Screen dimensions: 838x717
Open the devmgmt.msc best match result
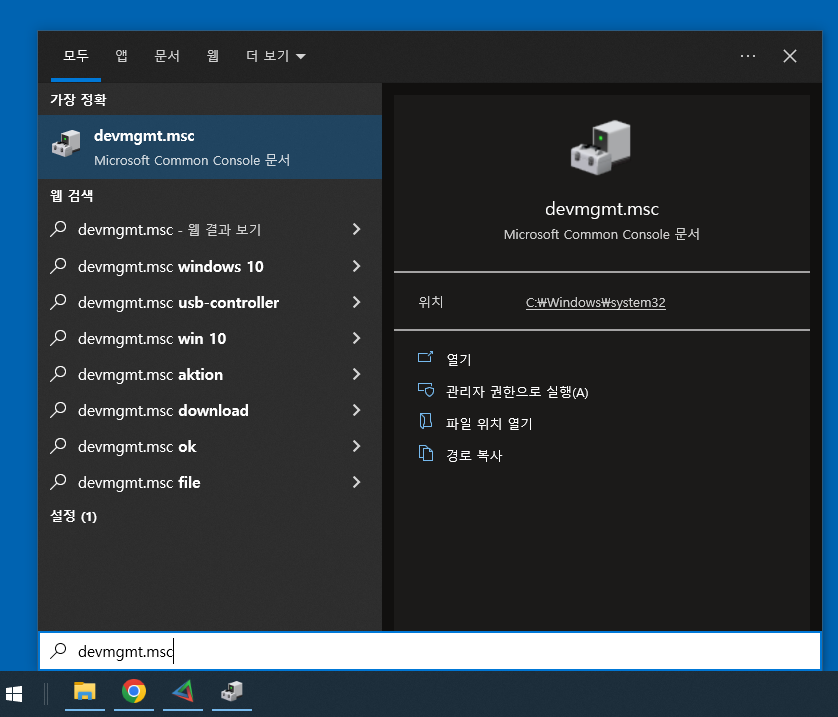pyautogui.click(x=210, y=147)
